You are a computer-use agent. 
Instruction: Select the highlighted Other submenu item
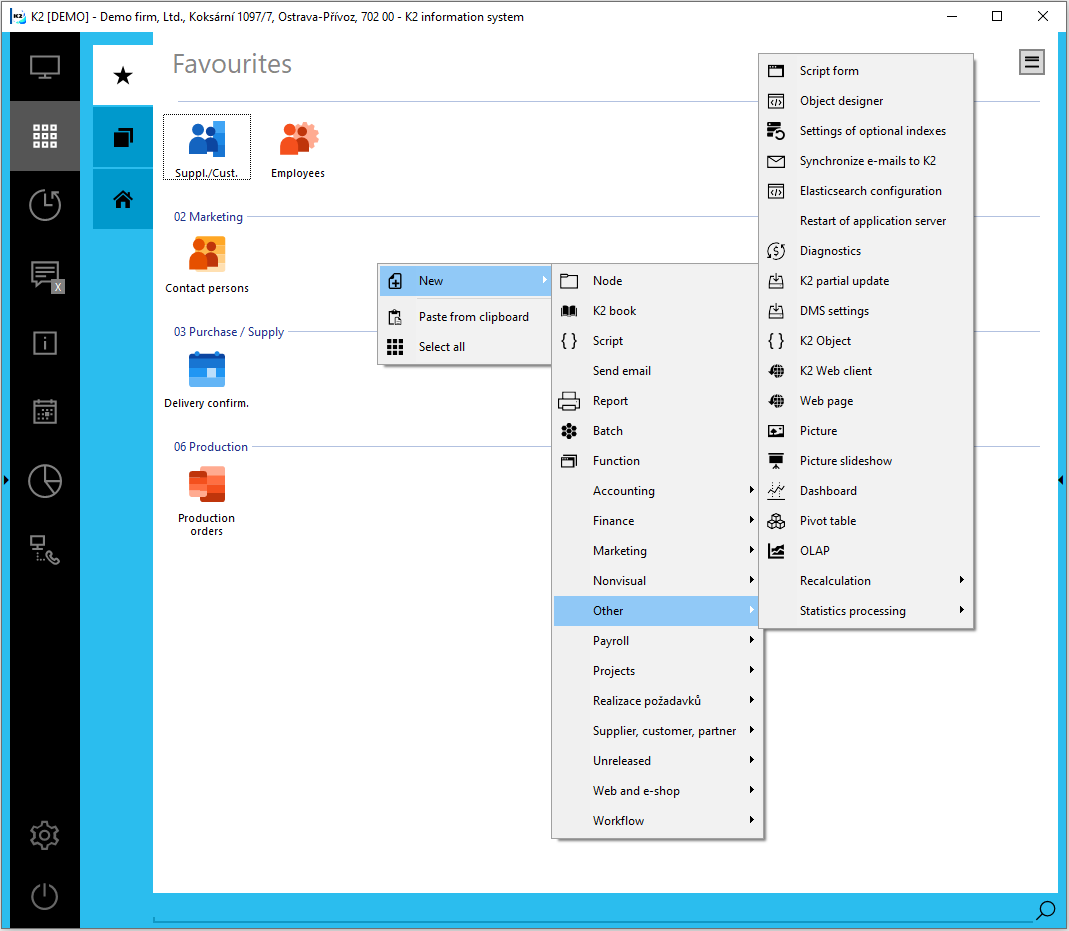click(x=656, y=611)
